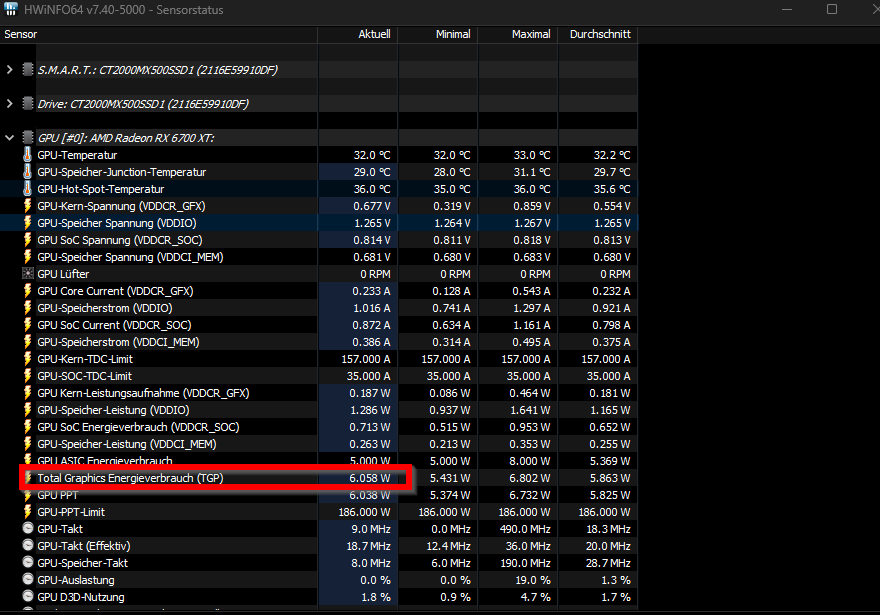Click the clock icon of GPU-Speicher-Takt
This screenshot has width=880, height=615.
[x=28, y=562]
